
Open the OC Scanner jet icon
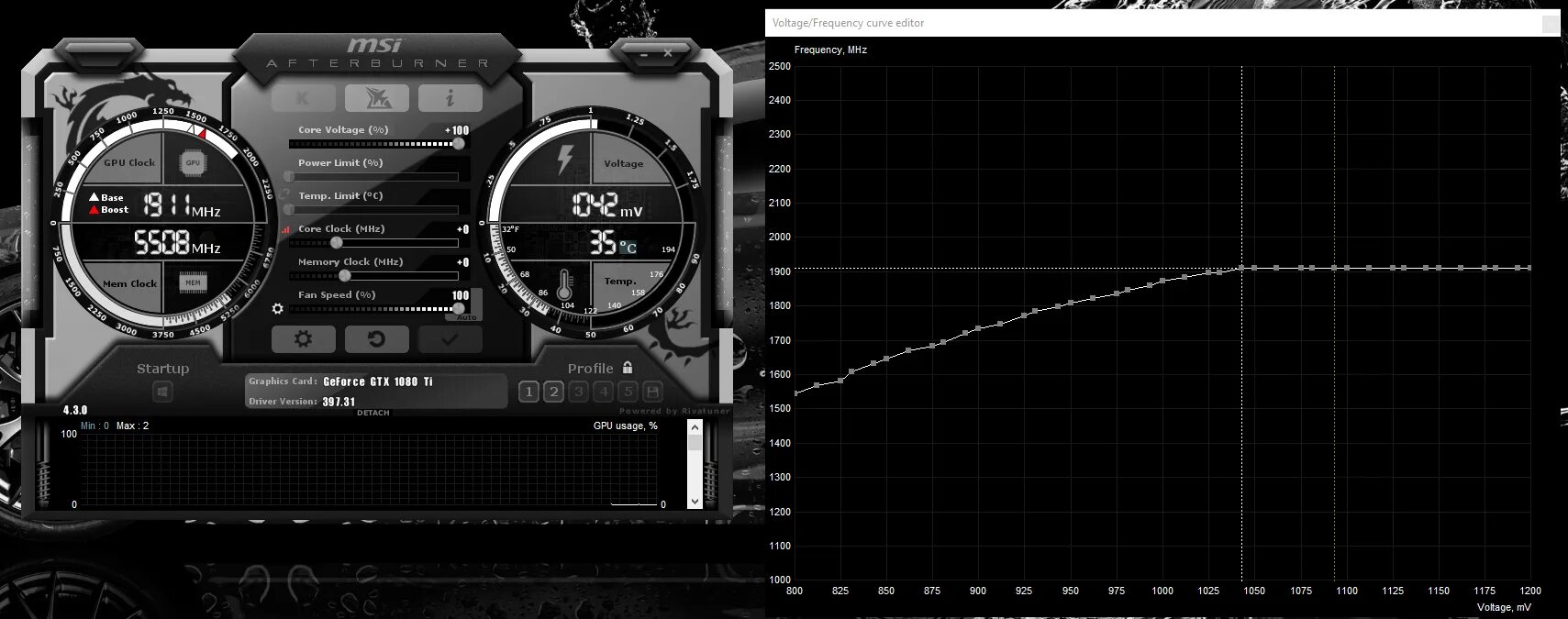[x=376, y=97]
